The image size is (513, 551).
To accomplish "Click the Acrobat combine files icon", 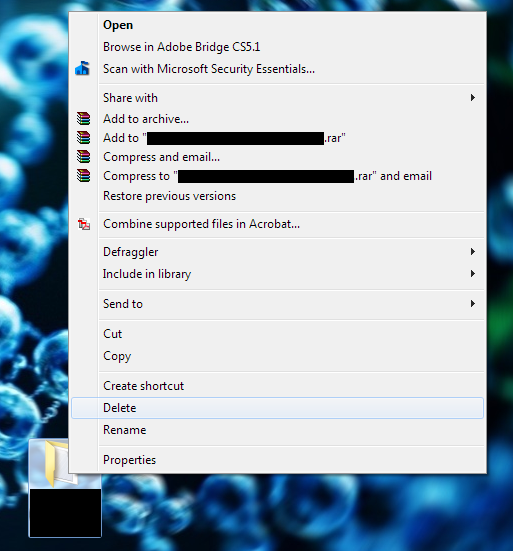I will (x=84, y=224).
